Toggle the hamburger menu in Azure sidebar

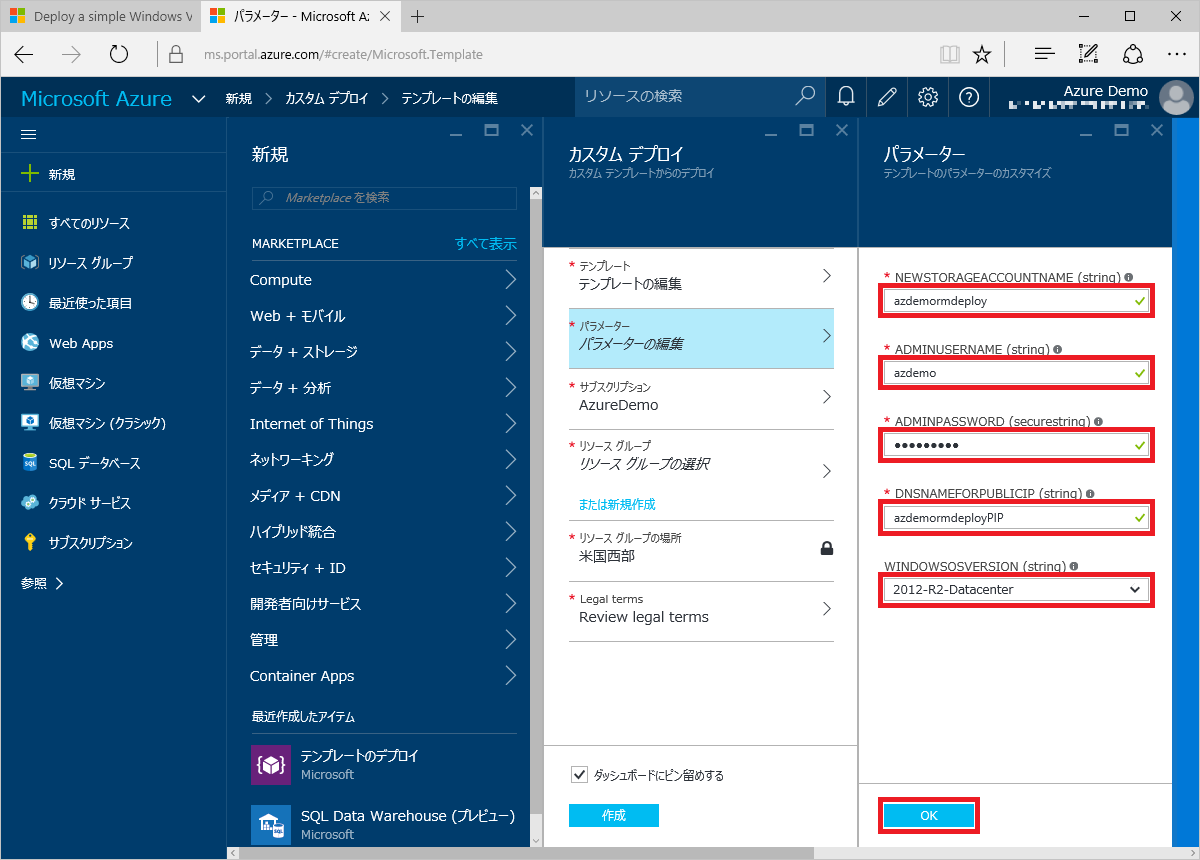[29, 134]
